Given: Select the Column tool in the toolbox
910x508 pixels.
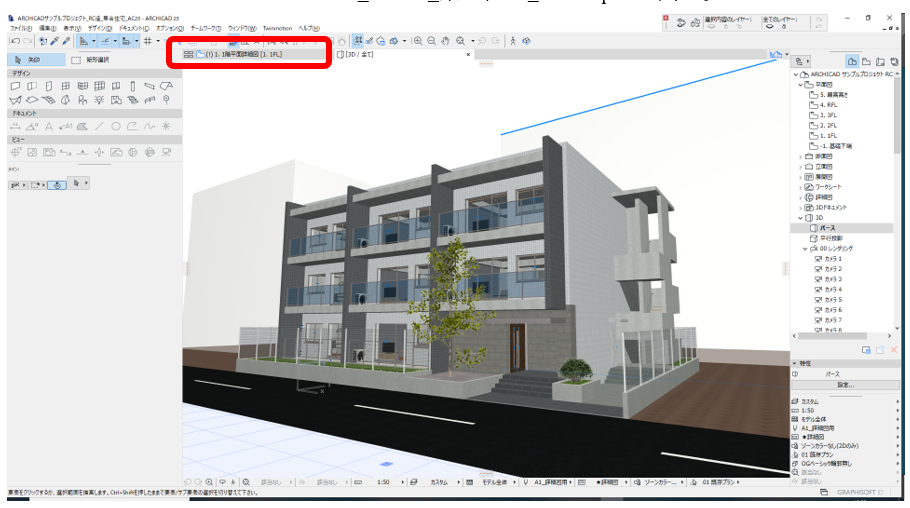Looking at the screenshot, I should point(132,86).
